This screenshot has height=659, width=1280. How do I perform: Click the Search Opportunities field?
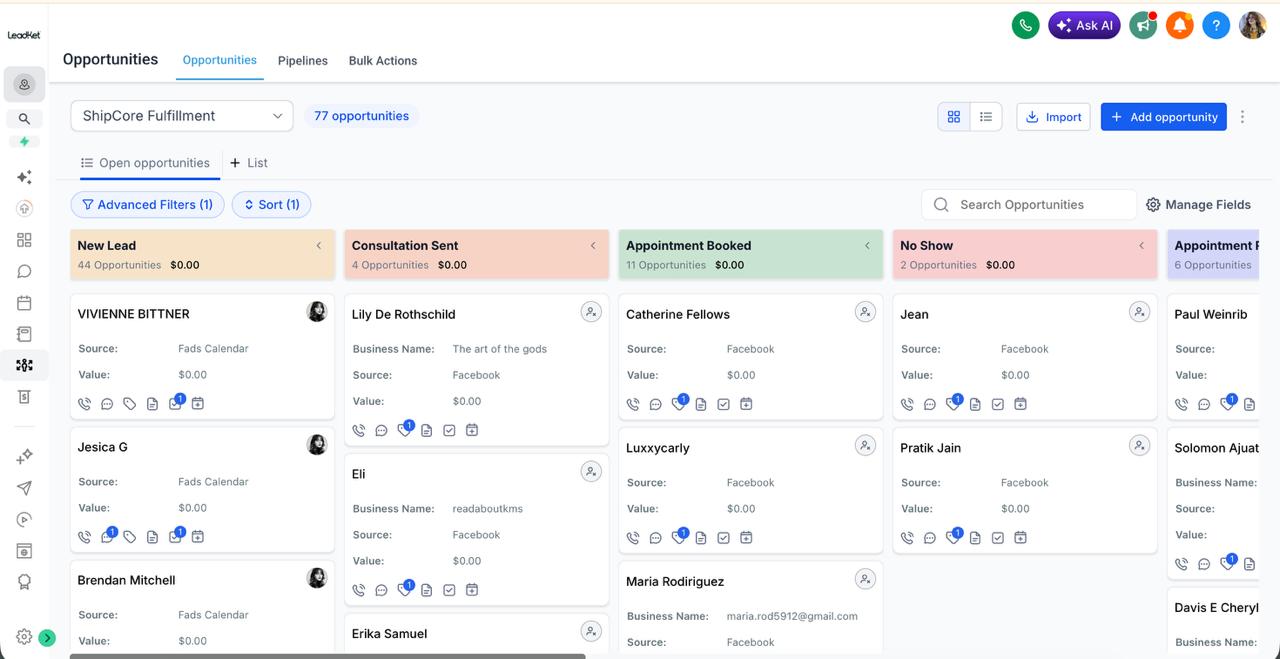tap(1029, 204)
